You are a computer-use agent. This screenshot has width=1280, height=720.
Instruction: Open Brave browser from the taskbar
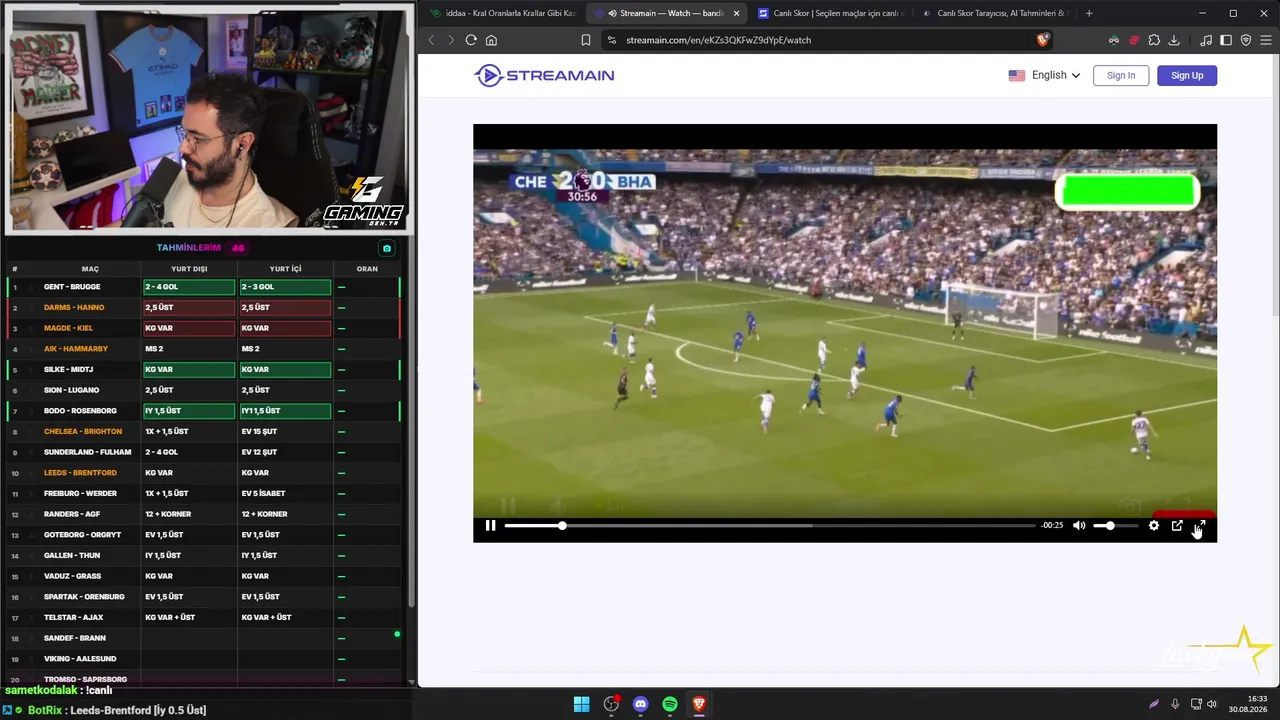[699, 704]
